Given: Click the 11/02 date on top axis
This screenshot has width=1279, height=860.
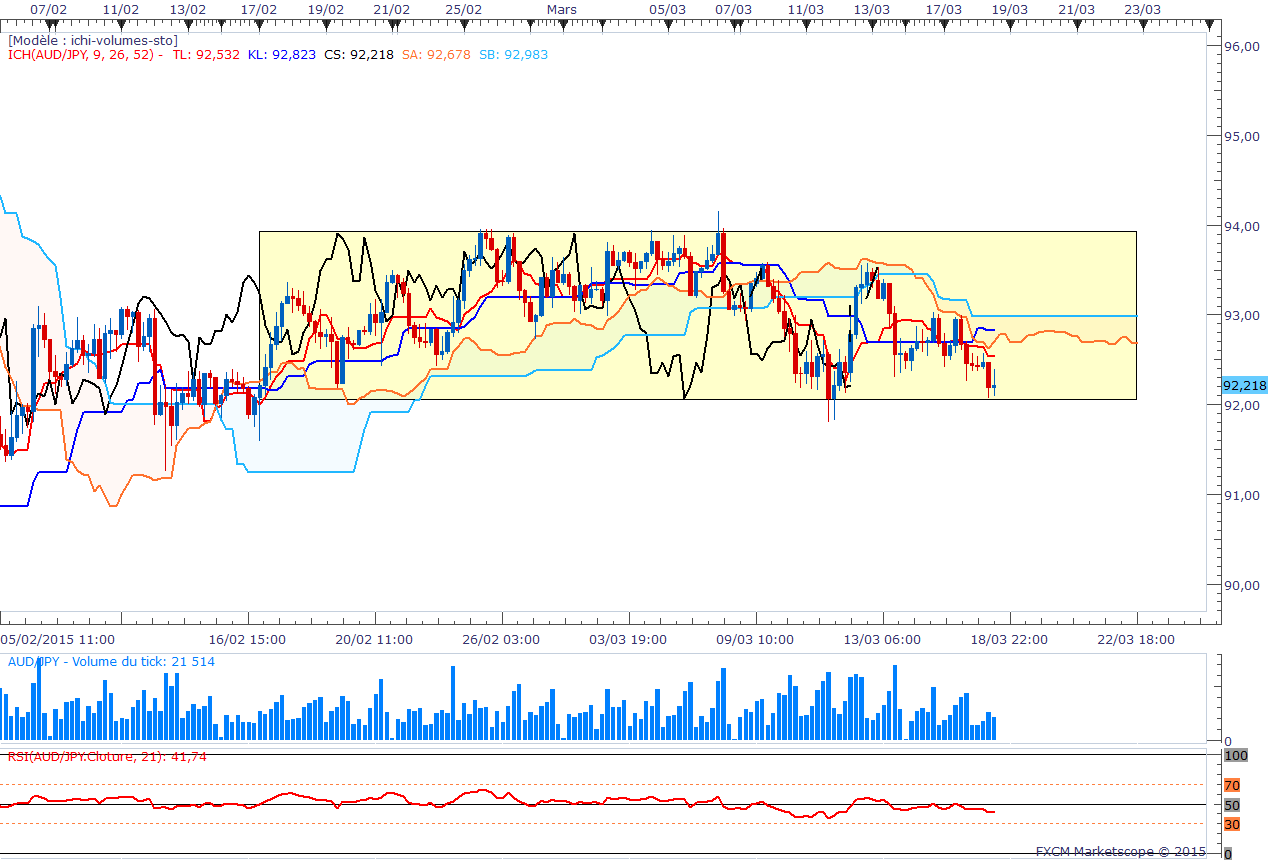Looking at the screenshot, I should [x=120, y=8].
